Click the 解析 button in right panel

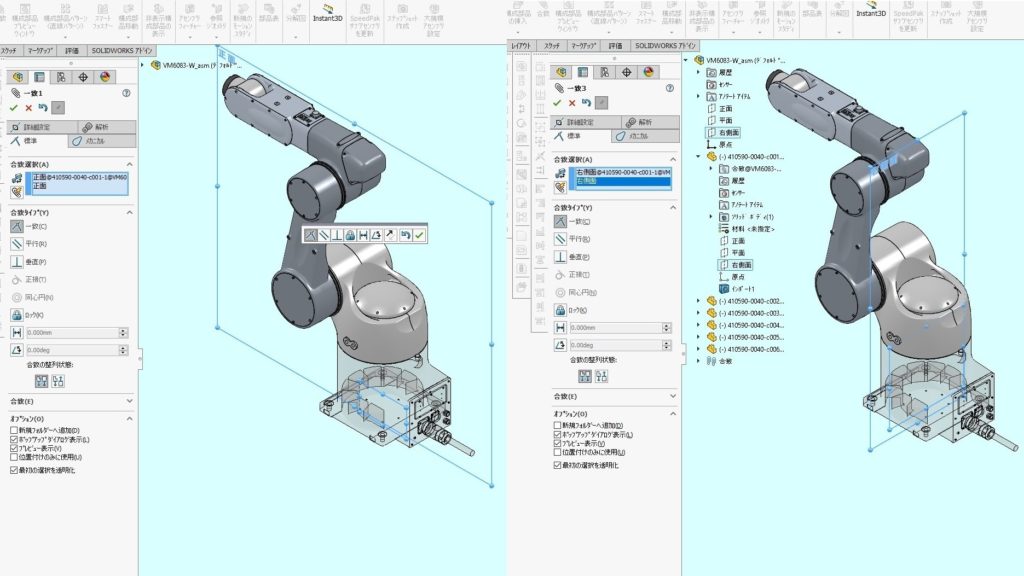pos(641,122)
